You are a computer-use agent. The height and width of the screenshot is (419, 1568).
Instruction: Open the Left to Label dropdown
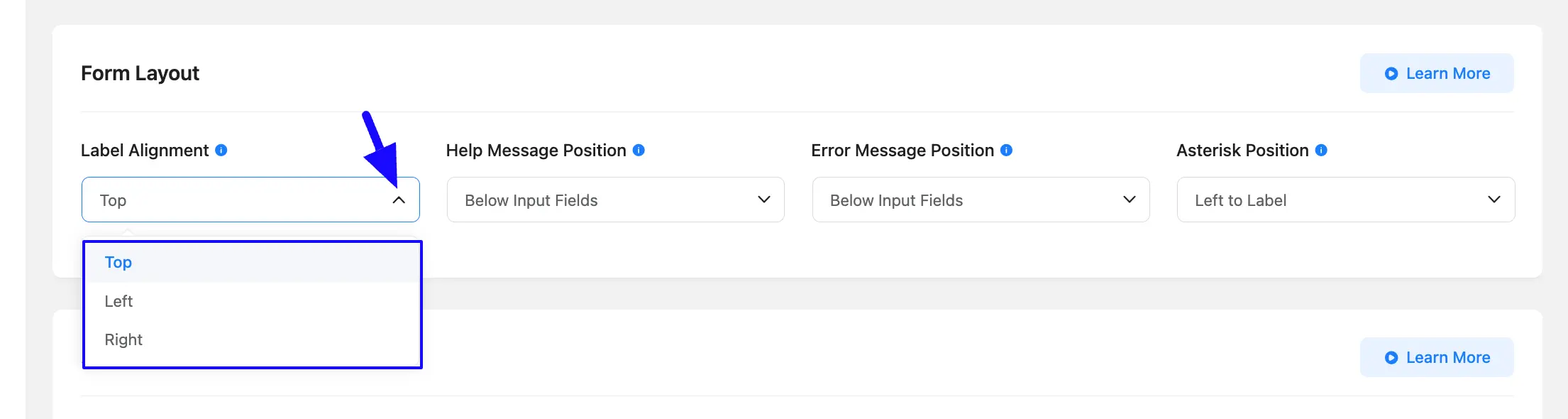tap(1346, 200)
